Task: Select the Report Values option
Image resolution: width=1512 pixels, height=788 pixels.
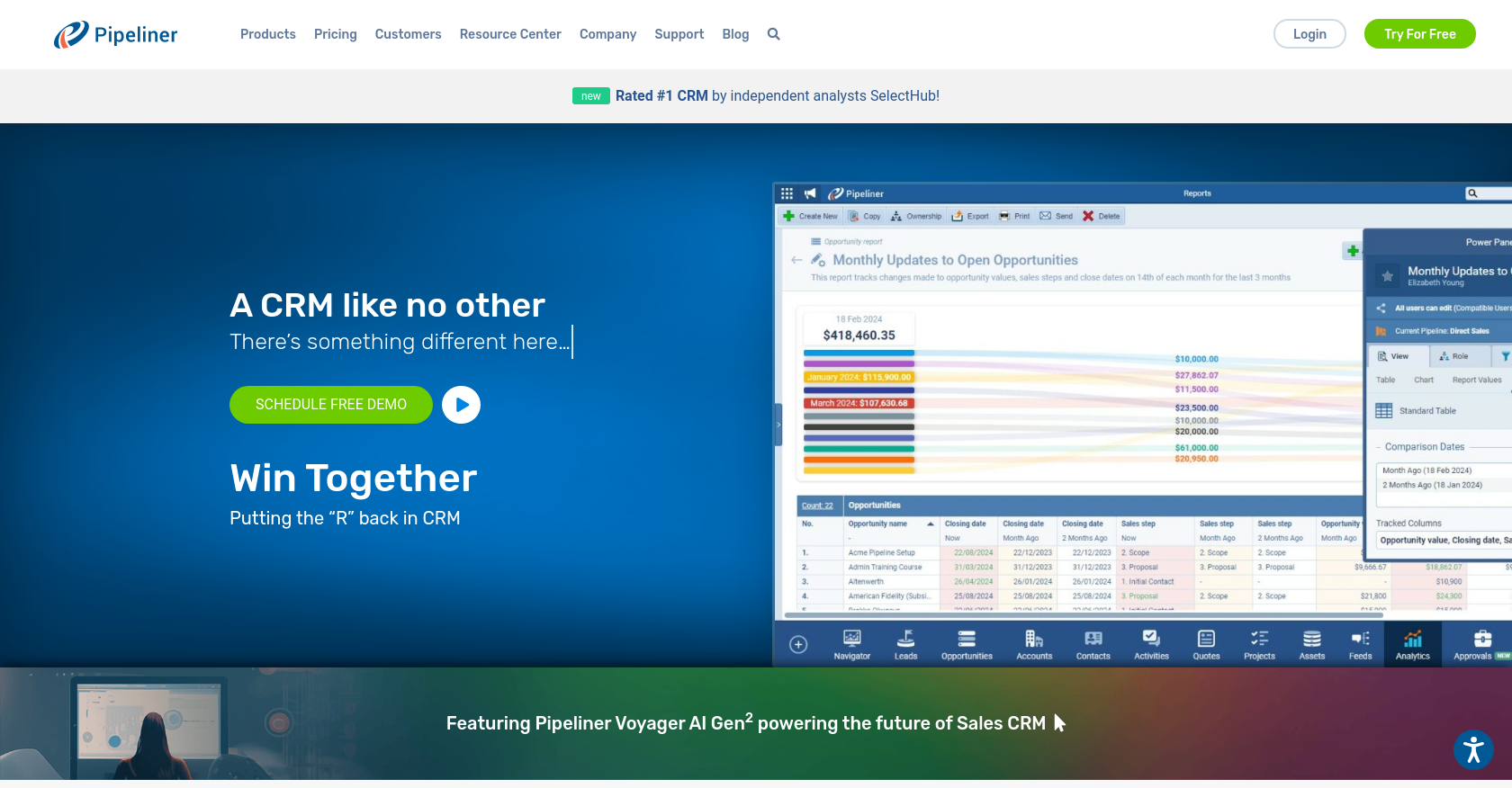Action: point(1477,380)
